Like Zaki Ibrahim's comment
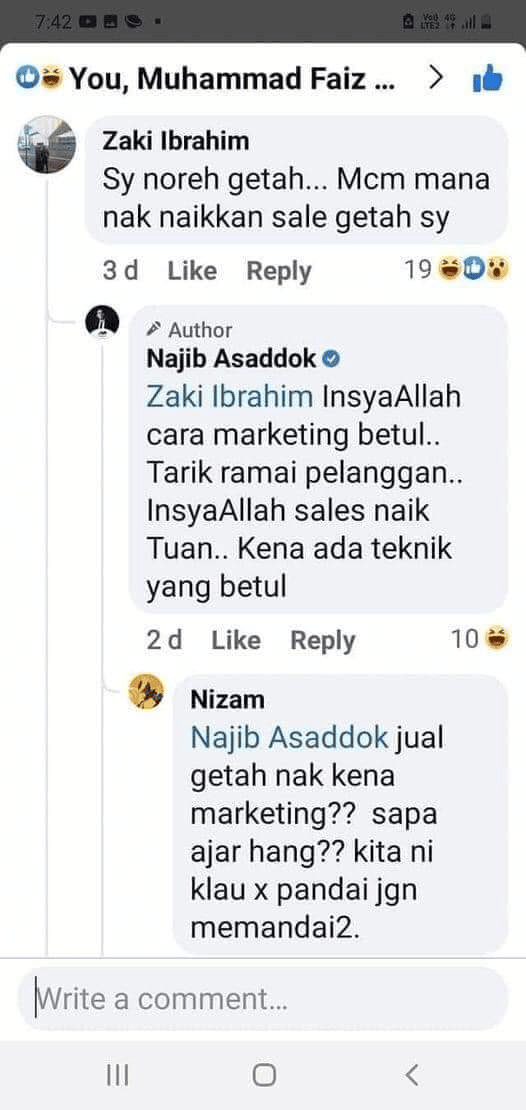Viewport: 526px width, 1110px height. (192, 270)
